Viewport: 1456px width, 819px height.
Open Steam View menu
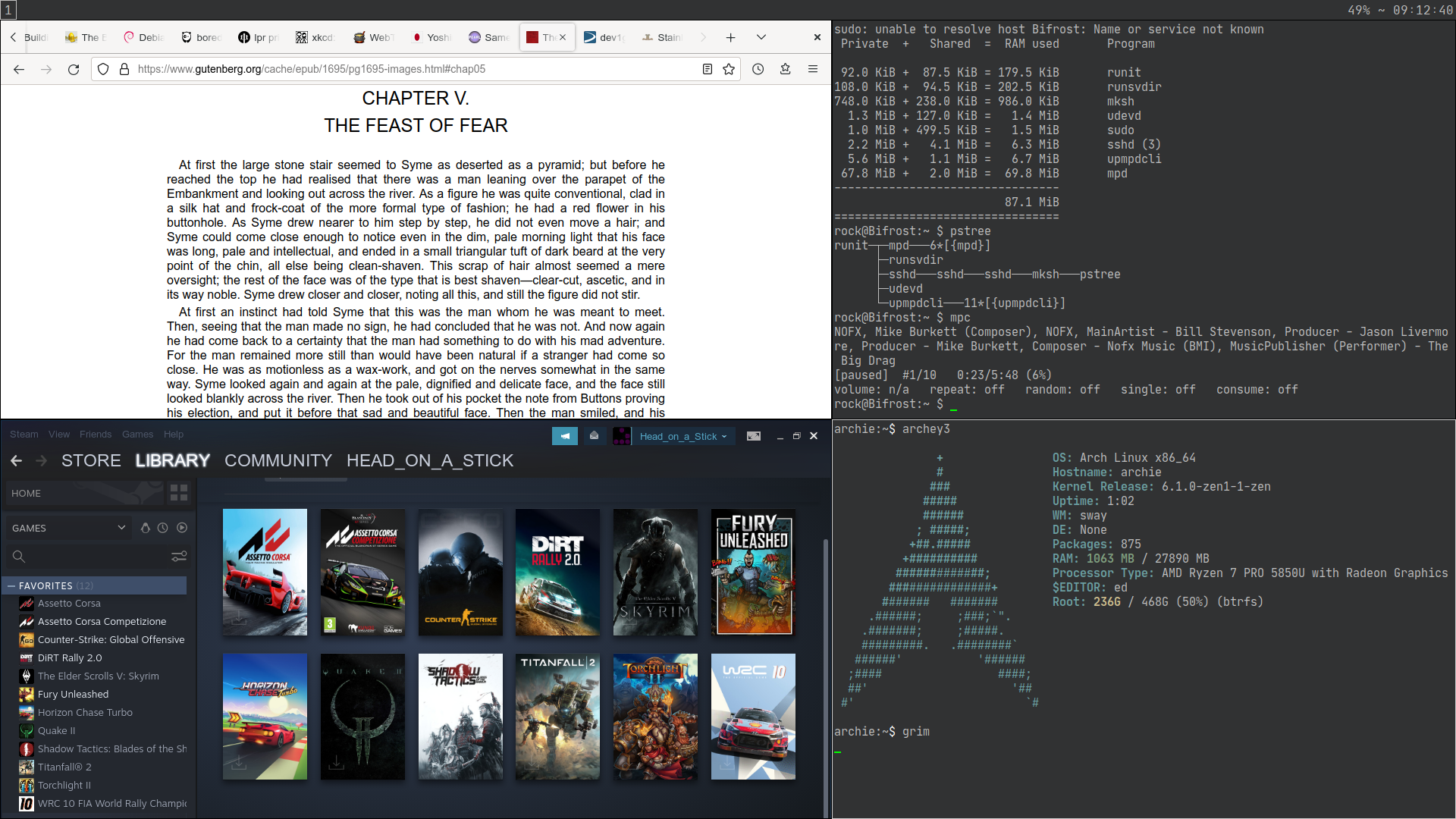point(59,435)
